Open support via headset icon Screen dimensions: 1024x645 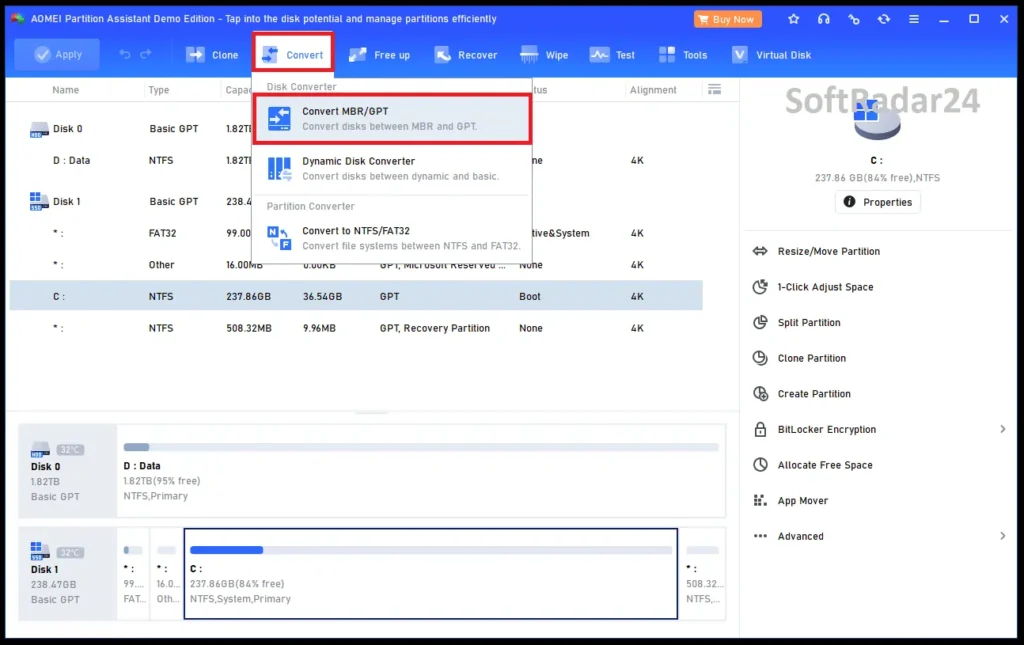[x=824, y=19]
